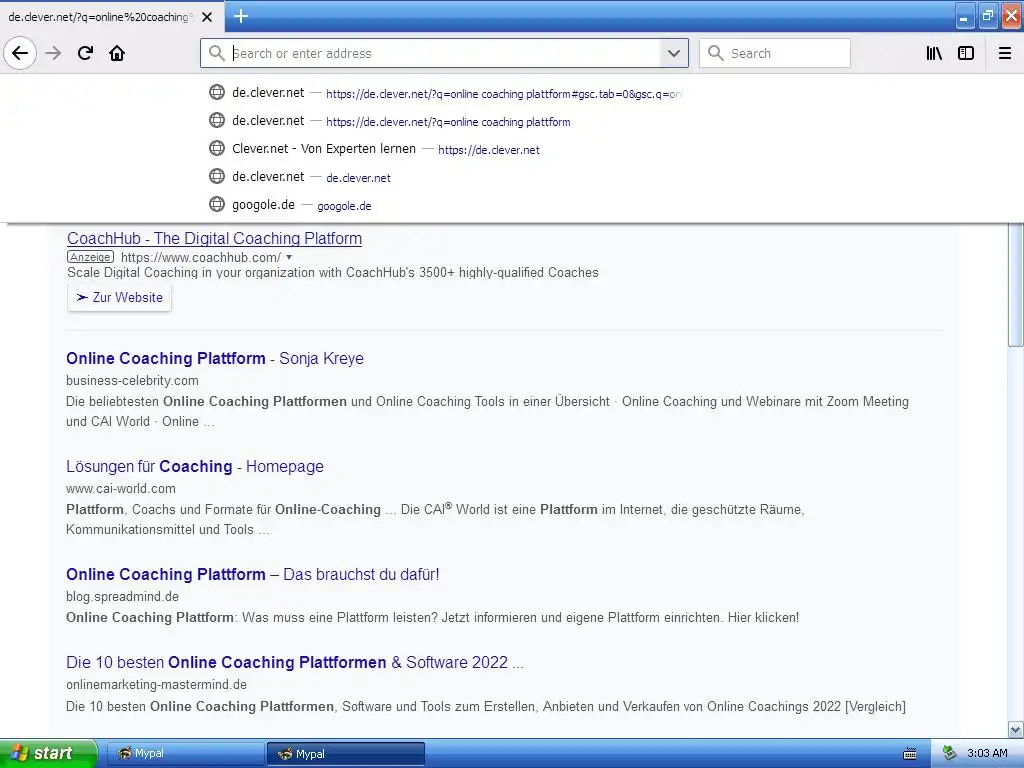Click the scrollbar down arrow
Image resolution: width=1024 pixels, height=768 pixels.
click(1016, 729)
